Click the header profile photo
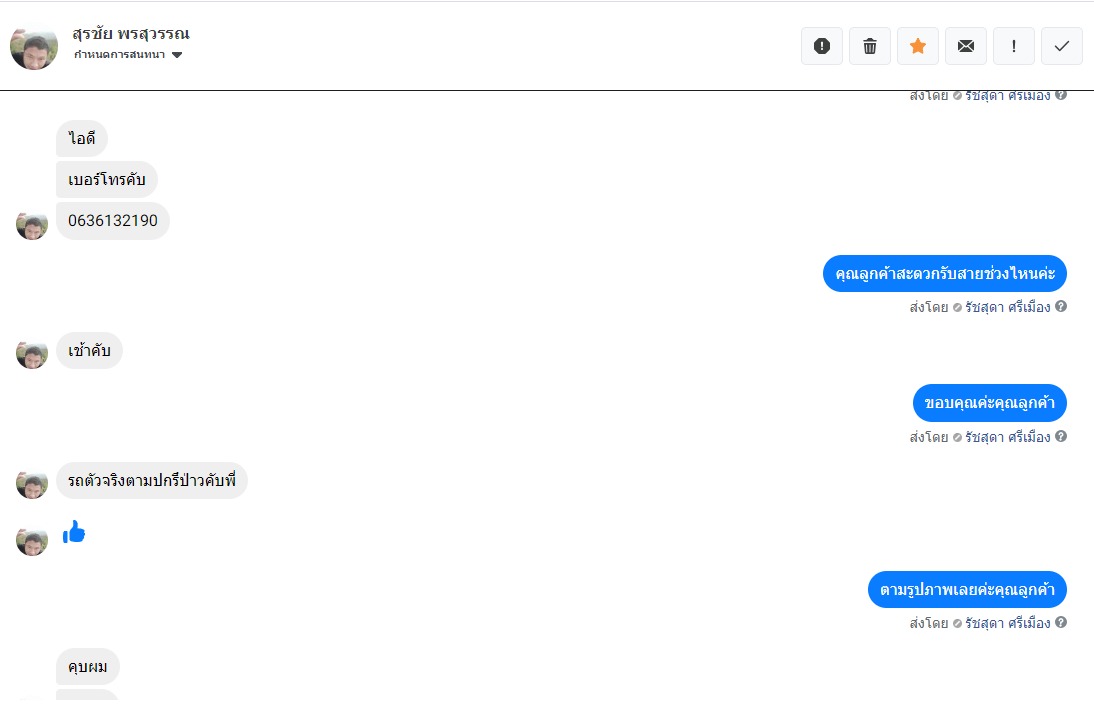 [34, 46]
